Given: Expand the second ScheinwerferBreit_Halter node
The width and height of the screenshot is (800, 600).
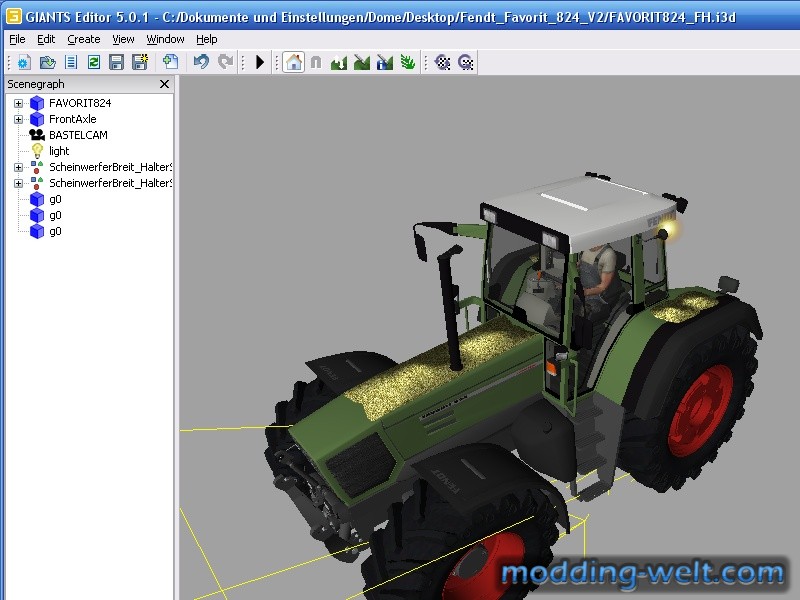Looking at the screenshot, I should pos(18,183).
